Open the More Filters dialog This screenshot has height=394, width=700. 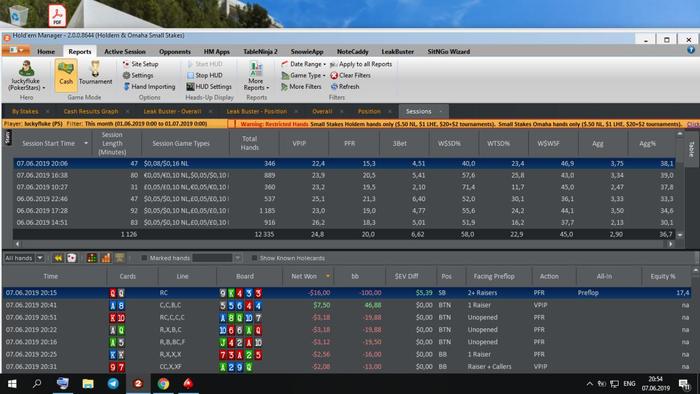click(301, 87)
